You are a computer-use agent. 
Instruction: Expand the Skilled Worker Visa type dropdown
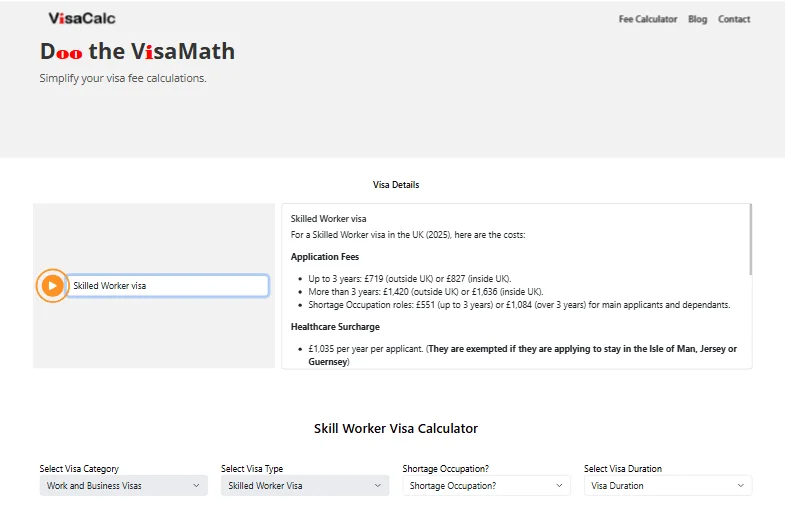pos(305,486)
